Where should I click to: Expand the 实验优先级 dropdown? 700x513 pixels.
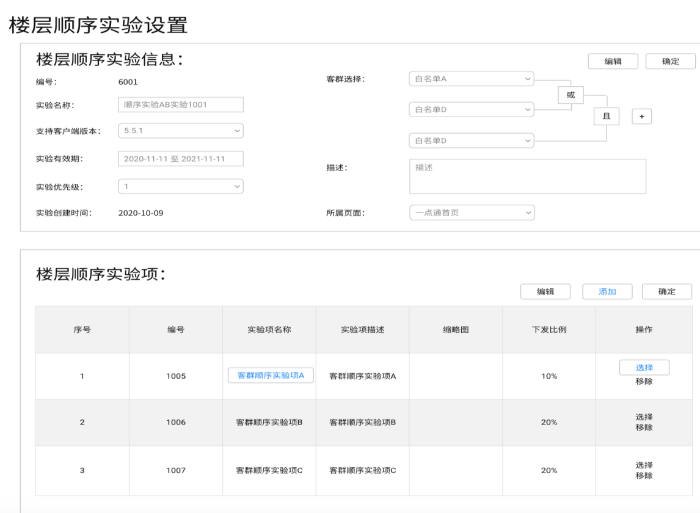pyautogui.click(x=180, y=186)
